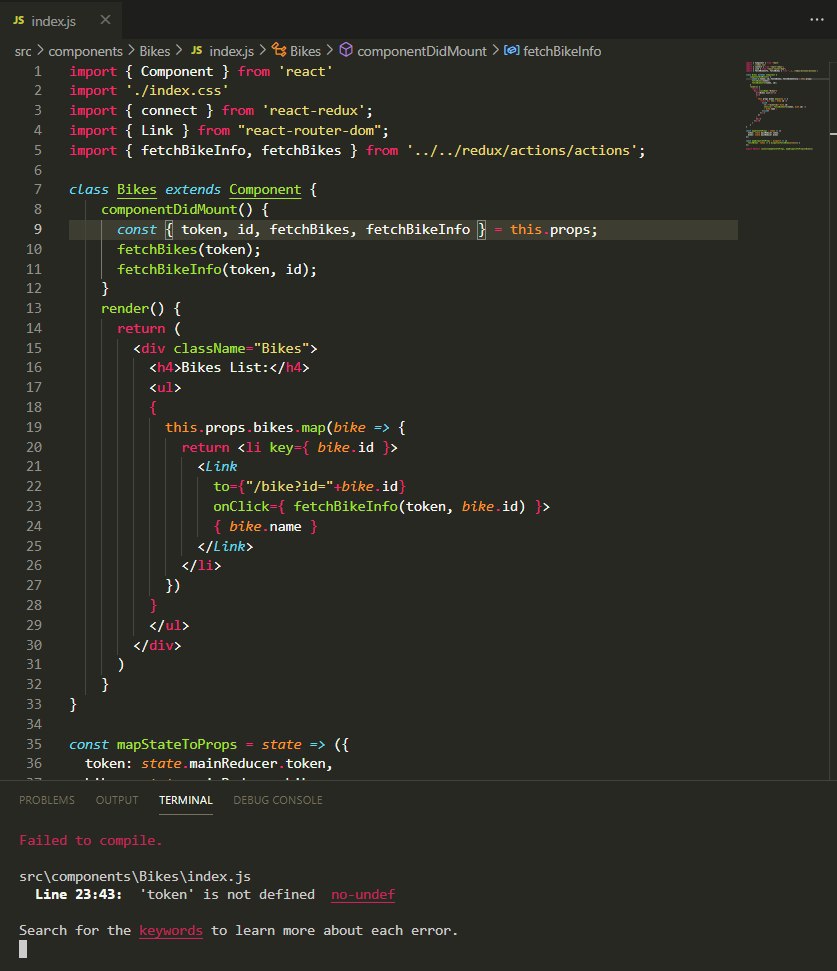Click 'mapStateToProps' on line 35

177,745
